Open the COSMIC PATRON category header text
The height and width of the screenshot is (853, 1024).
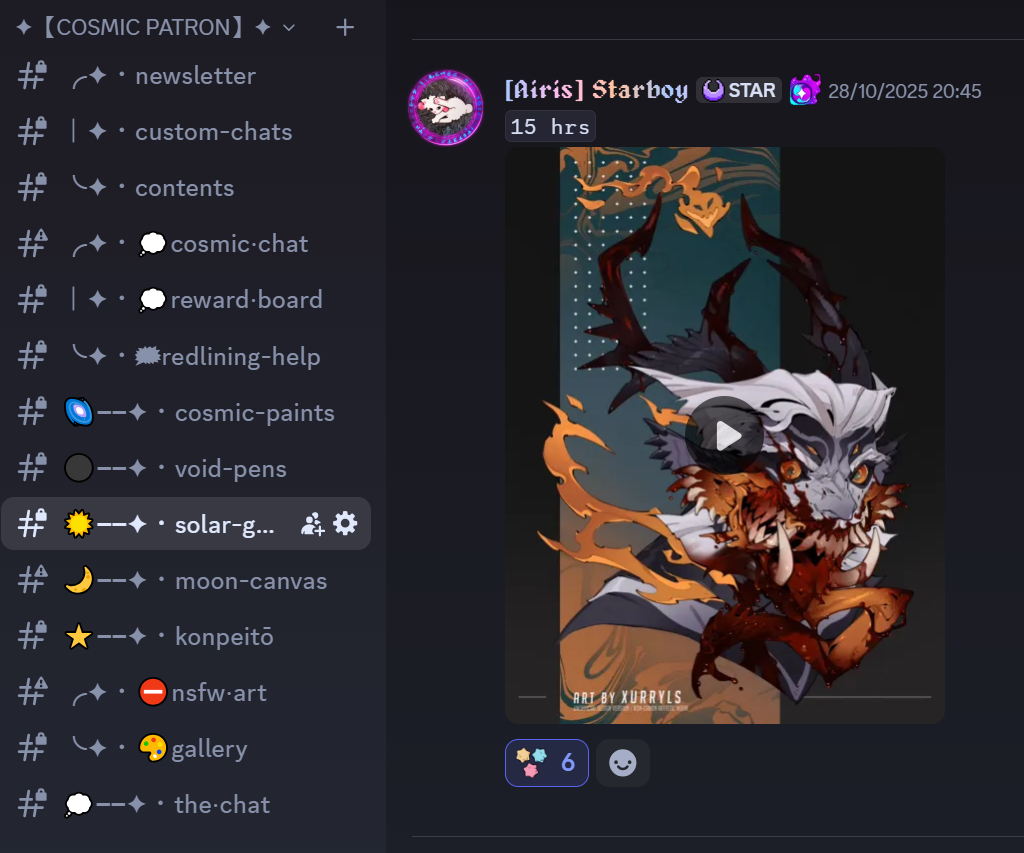[x=143, y=27]
